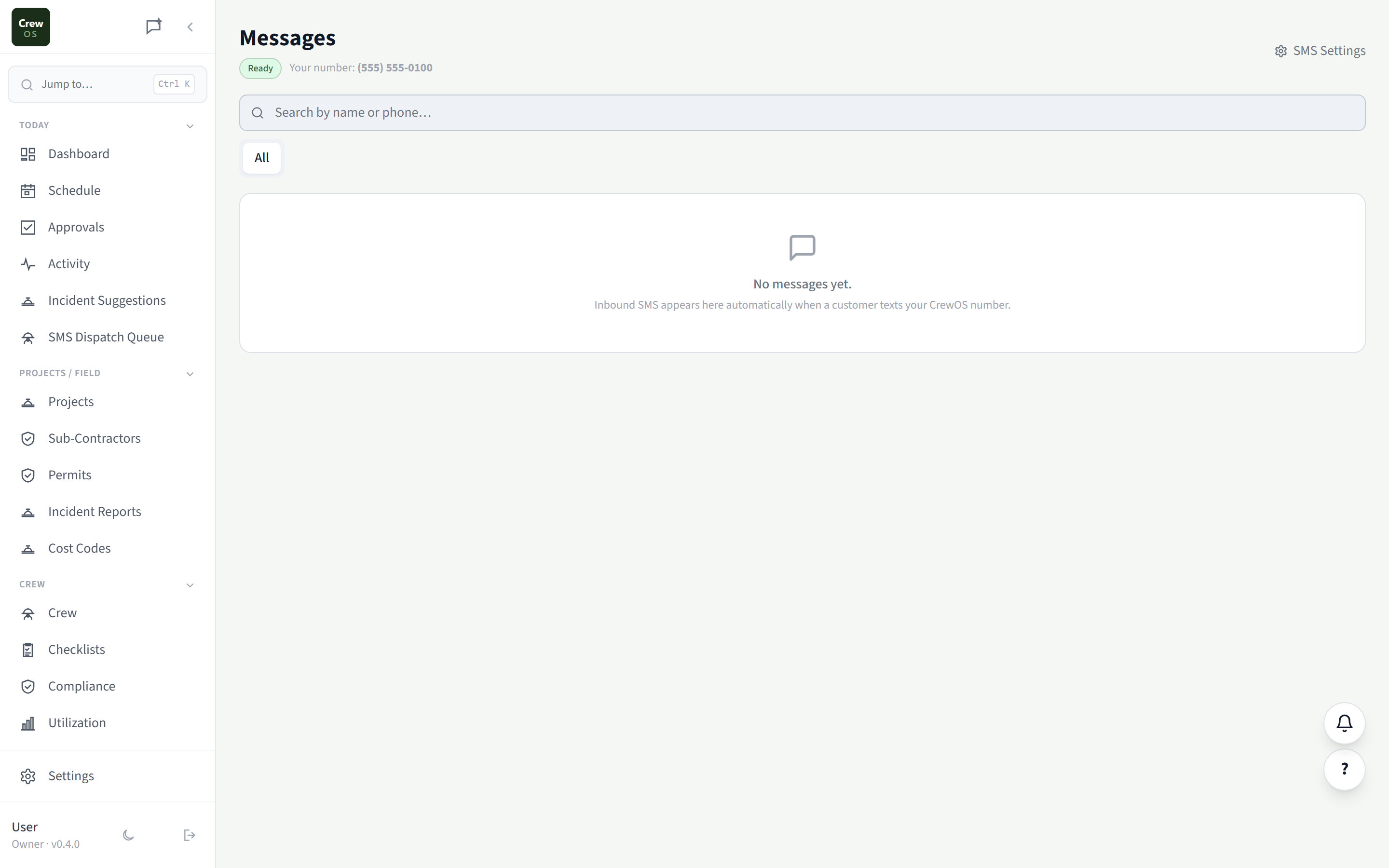Viewport: 1389px width, 868px height.
Task: Click the Crew worker icon
Action: tap(28, 613)
